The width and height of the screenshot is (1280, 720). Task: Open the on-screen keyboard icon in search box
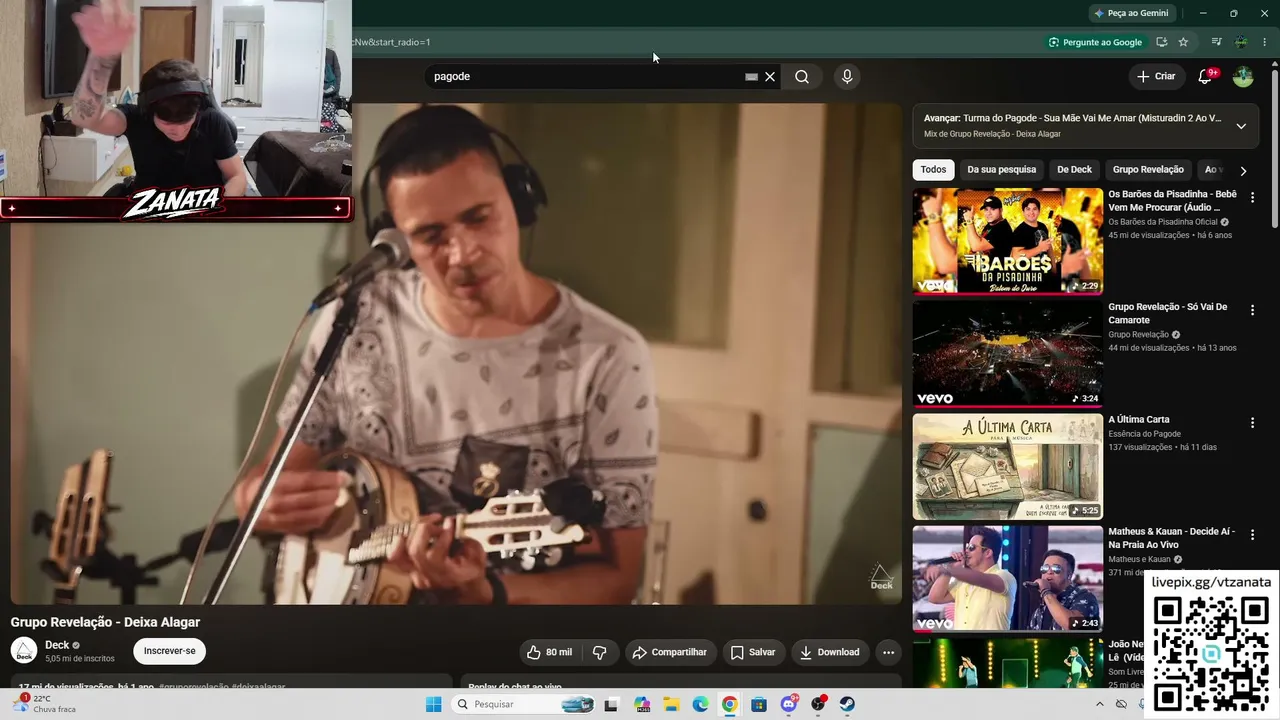click(751, 77)
